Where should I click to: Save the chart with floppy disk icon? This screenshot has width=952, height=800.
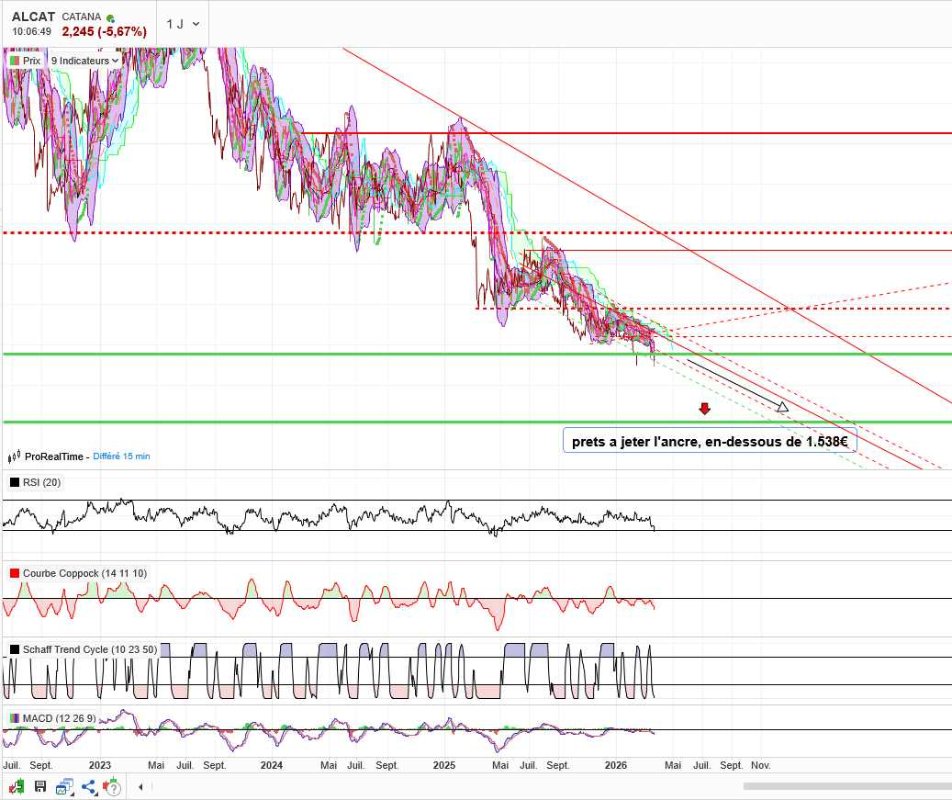click(x=40, y=787)
